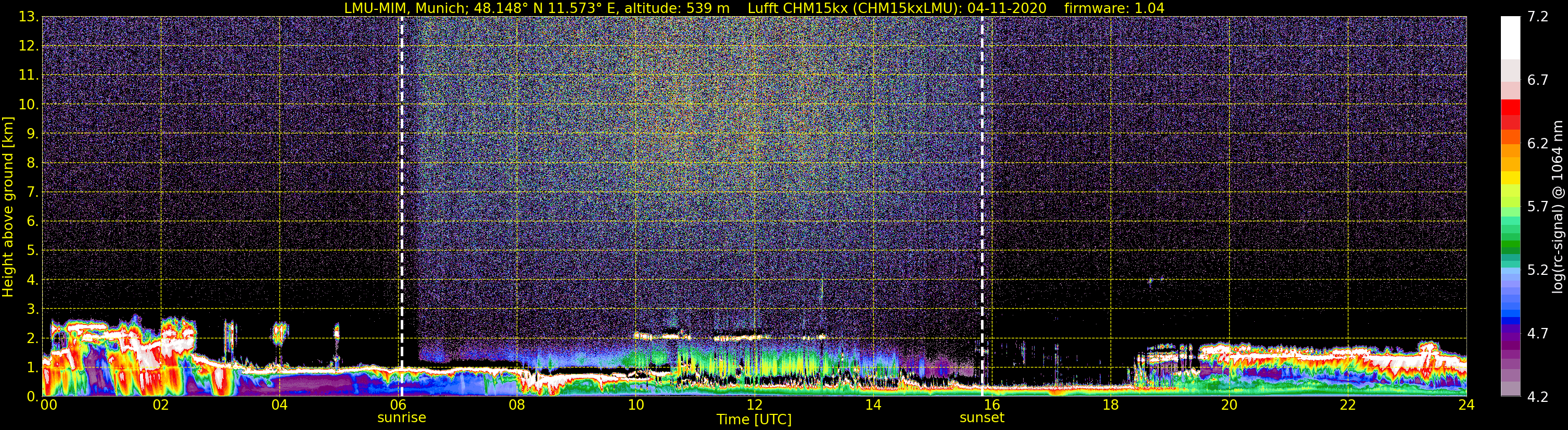
Task: Click the 6.7 colorbar value
Action: [x=1538, y=80]
